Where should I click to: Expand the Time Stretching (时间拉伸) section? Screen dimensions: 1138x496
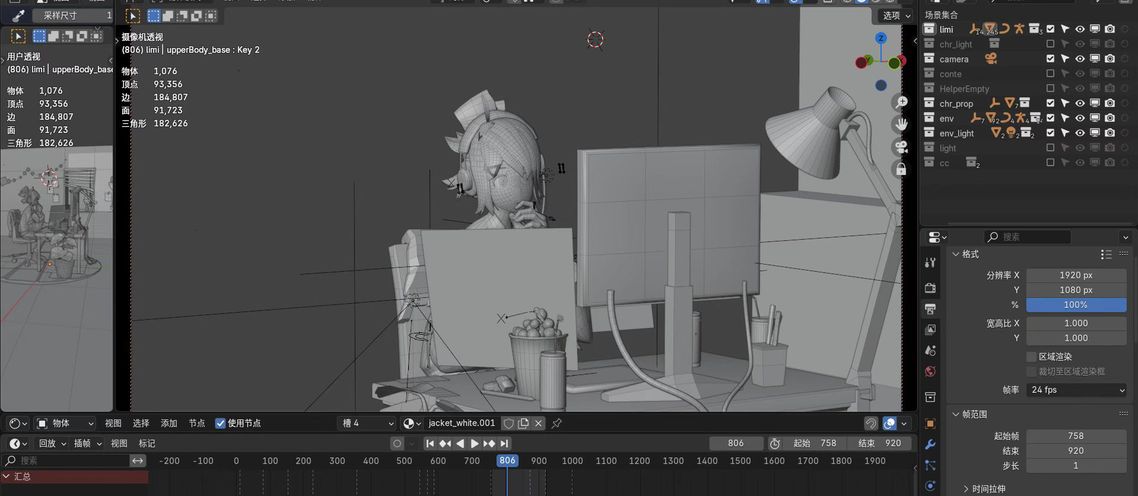pyautogui.click(x=964, y=489)
